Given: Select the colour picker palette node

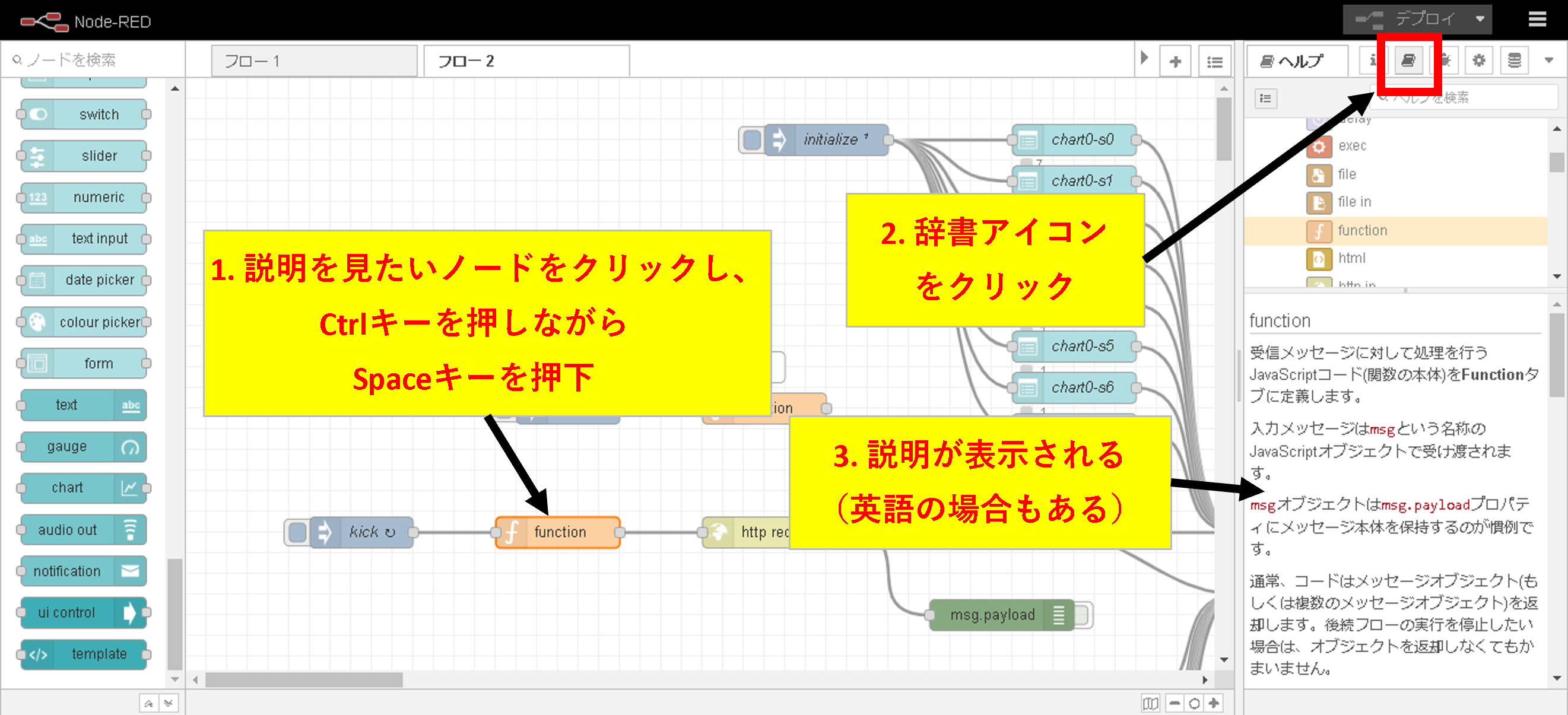Looking at the screenshot, I should 84,322.
